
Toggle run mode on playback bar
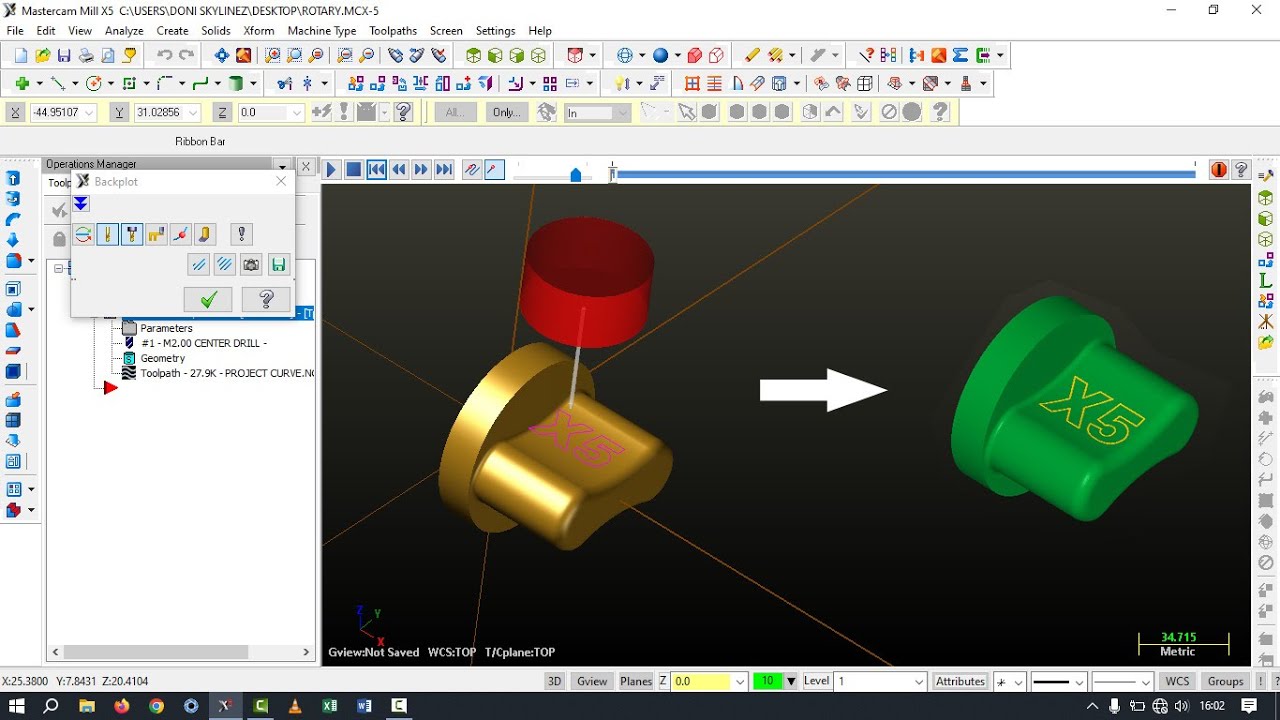[x=494, y=170]
